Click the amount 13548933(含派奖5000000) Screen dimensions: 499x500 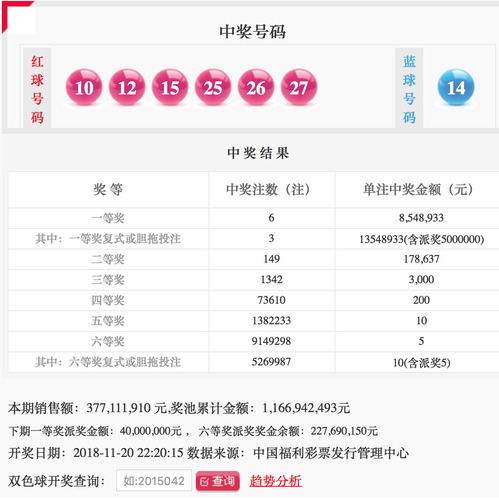point(421,239)
